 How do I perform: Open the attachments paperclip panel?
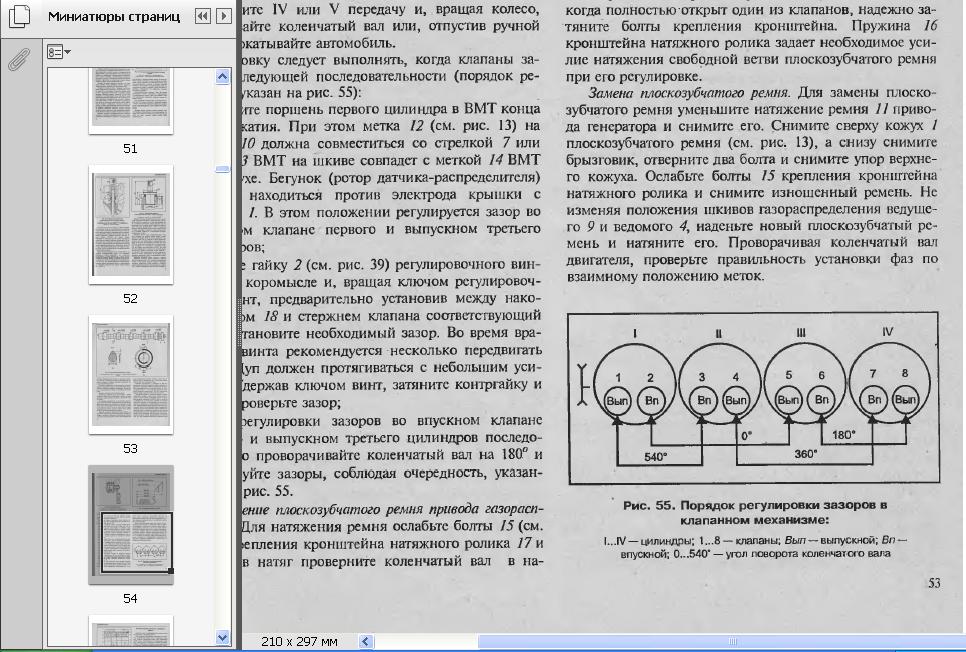point(18,62)
